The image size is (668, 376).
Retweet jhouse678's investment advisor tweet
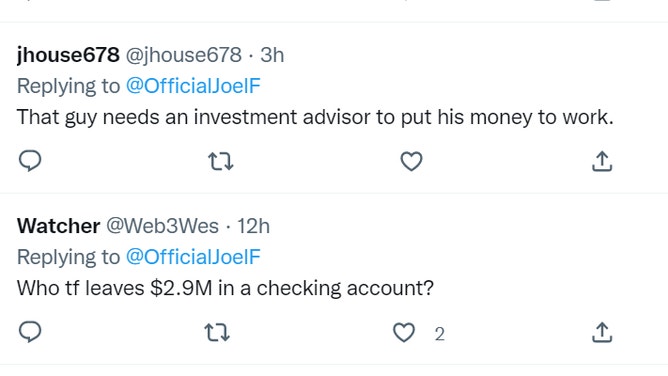pyautogui.click(x=221, y=161)
